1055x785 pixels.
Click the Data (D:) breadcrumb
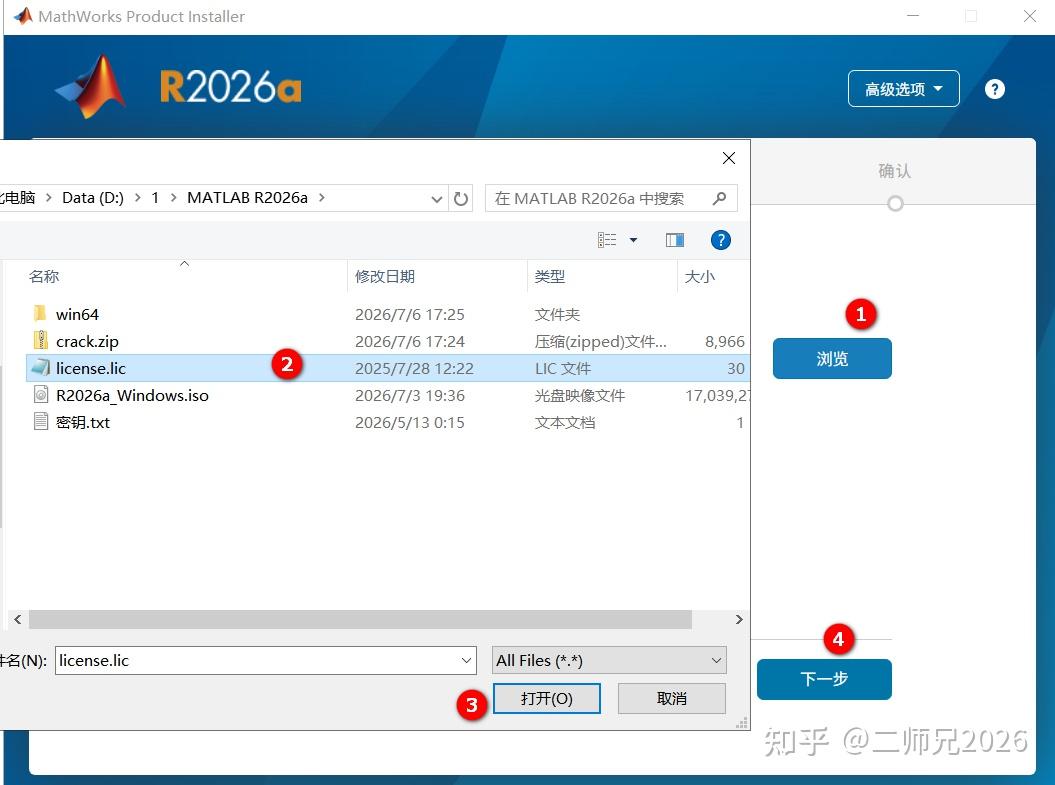(93, 198)
